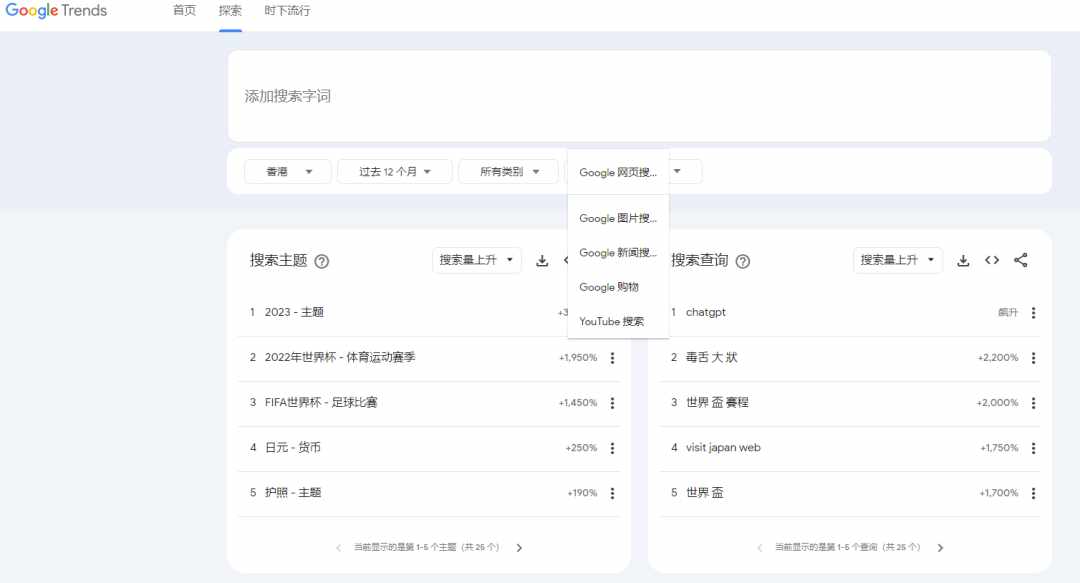Click the +1,450% value for FIFA世界杯

point(578,403)
